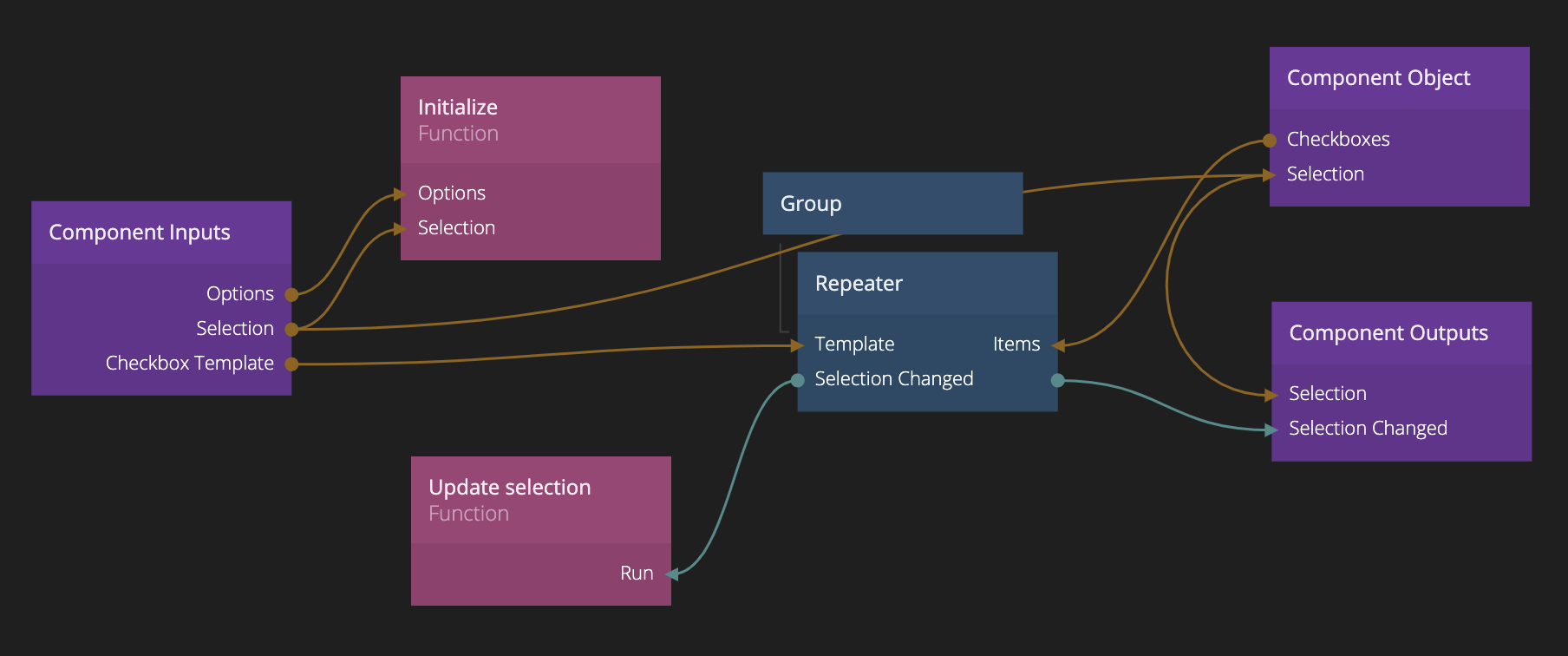Click Selection Changed row in Component Outputs

point(1368,429)
